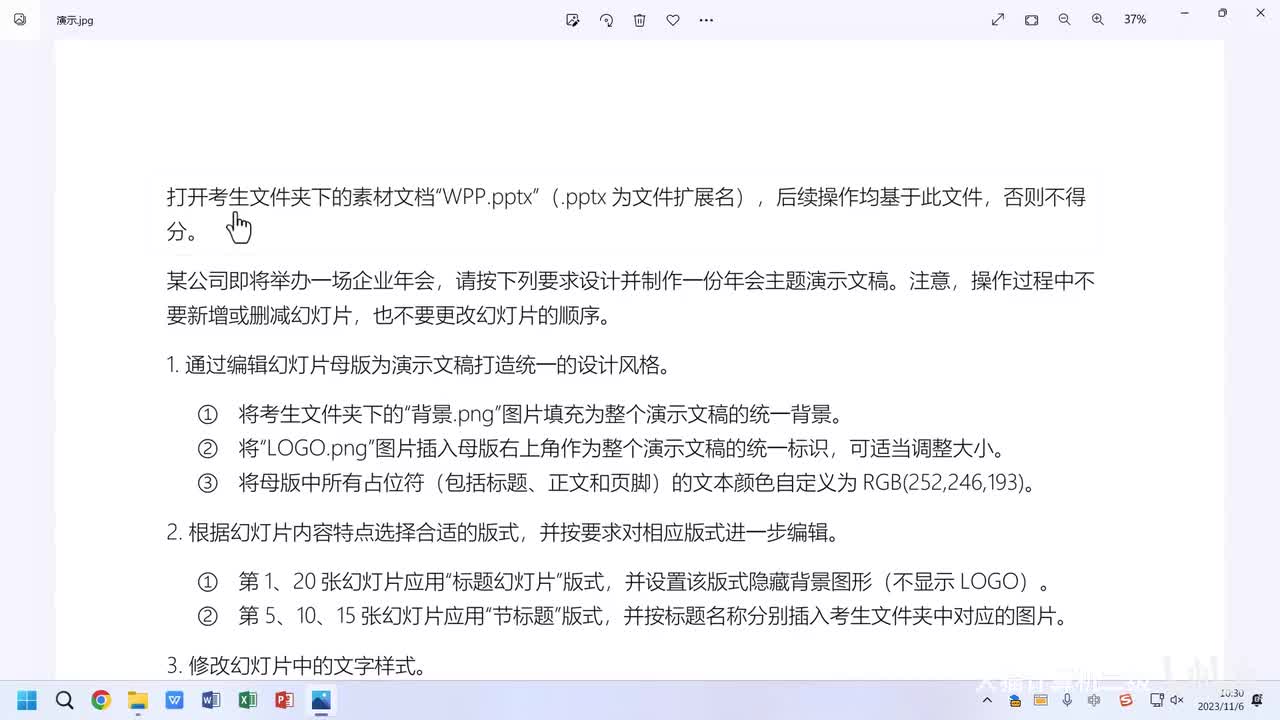
Task: Click the muted volume icon in tray
Action: tap(1177, 700)
